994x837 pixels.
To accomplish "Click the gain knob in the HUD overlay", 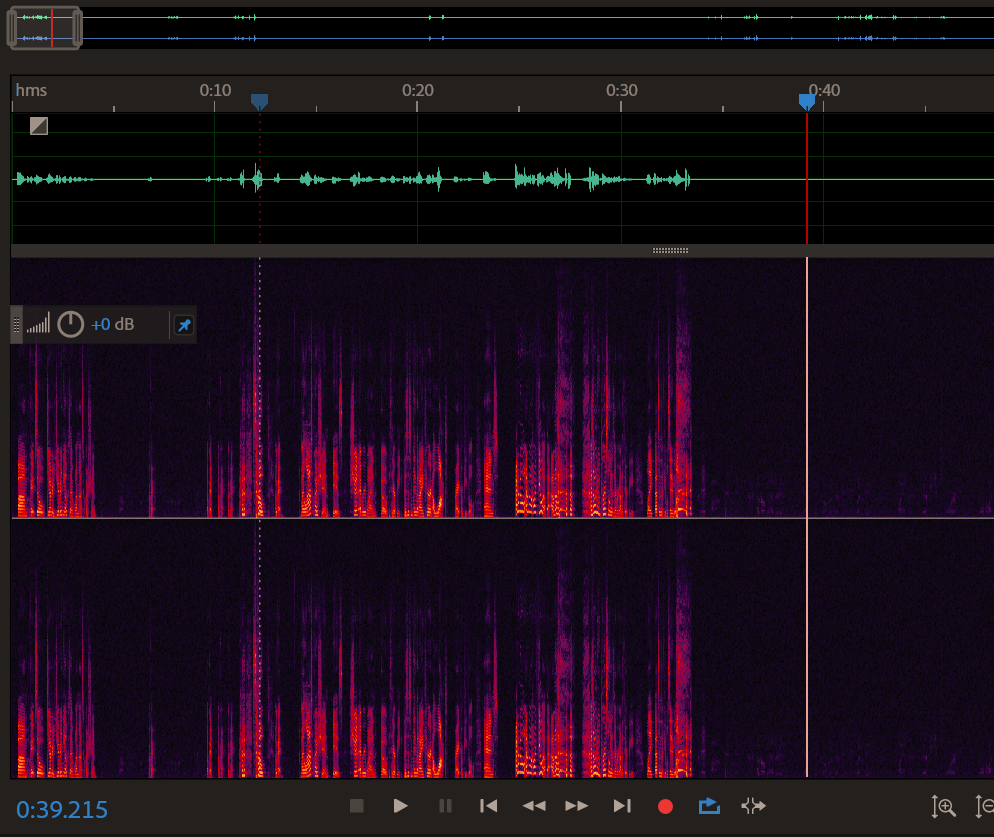I will tap(70, 323).
